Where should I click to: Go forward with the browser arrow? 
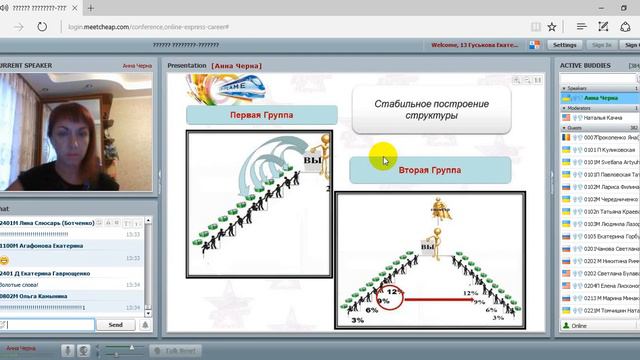click(19, 27)
